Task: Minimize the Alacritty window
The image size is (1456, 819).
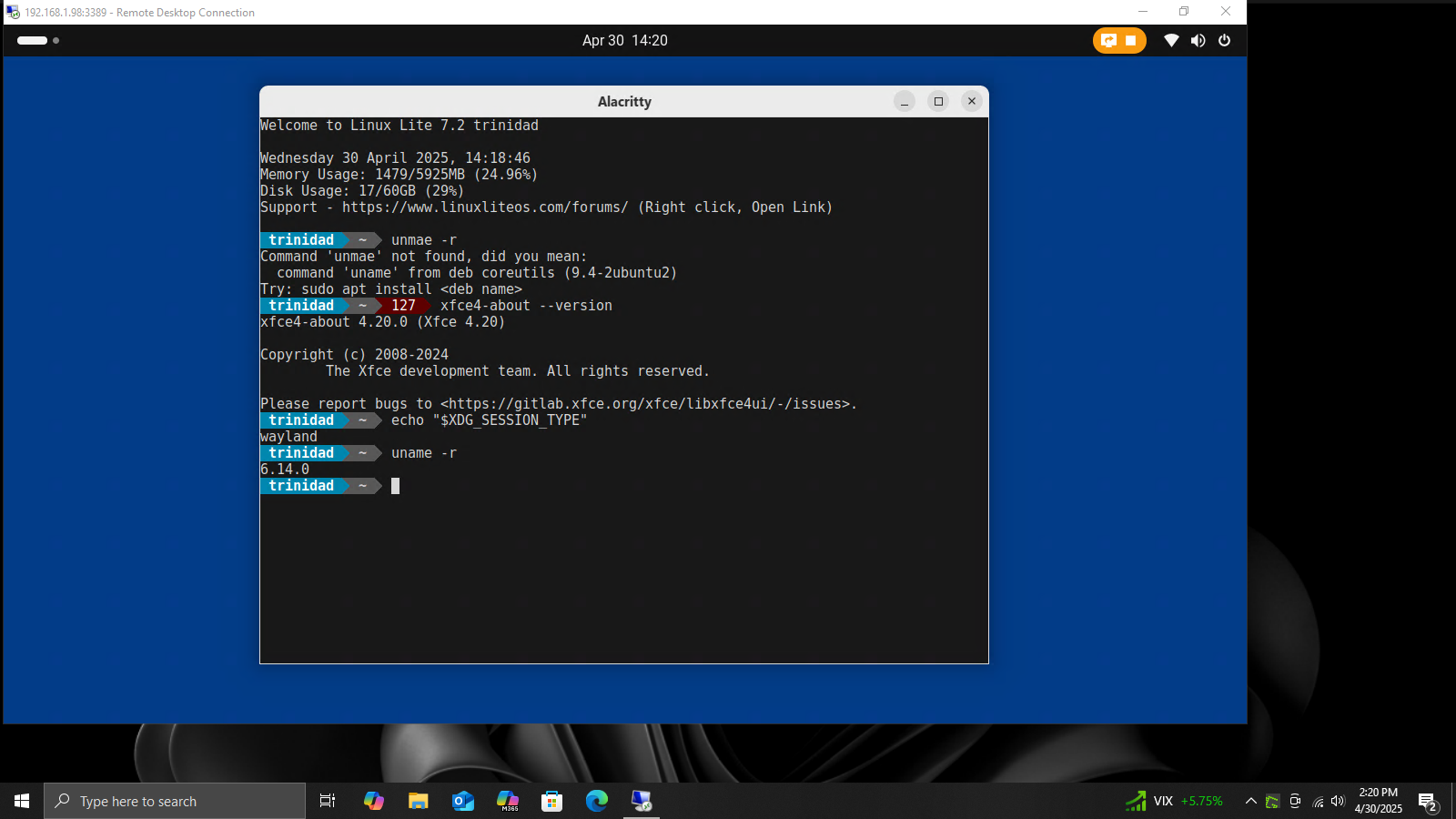Action: click(905, 101)
